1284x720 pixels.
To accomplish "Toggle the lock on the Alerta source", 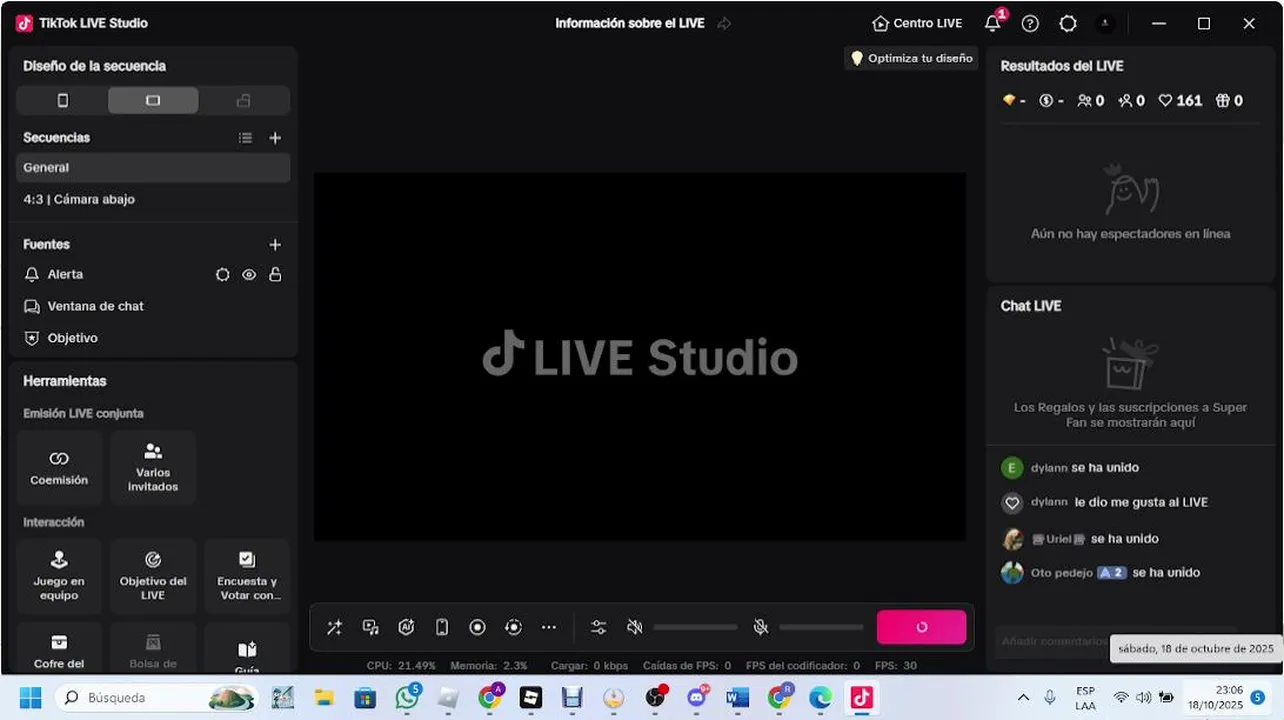I will [x=275, y=274].
